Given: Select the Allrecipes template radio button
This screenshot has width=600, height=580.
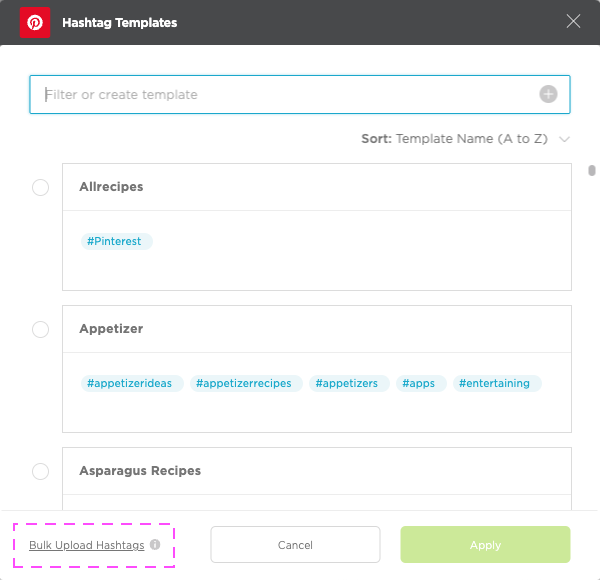Looking at the screenshot, I should pyautogui.click(x=41, y=187).
